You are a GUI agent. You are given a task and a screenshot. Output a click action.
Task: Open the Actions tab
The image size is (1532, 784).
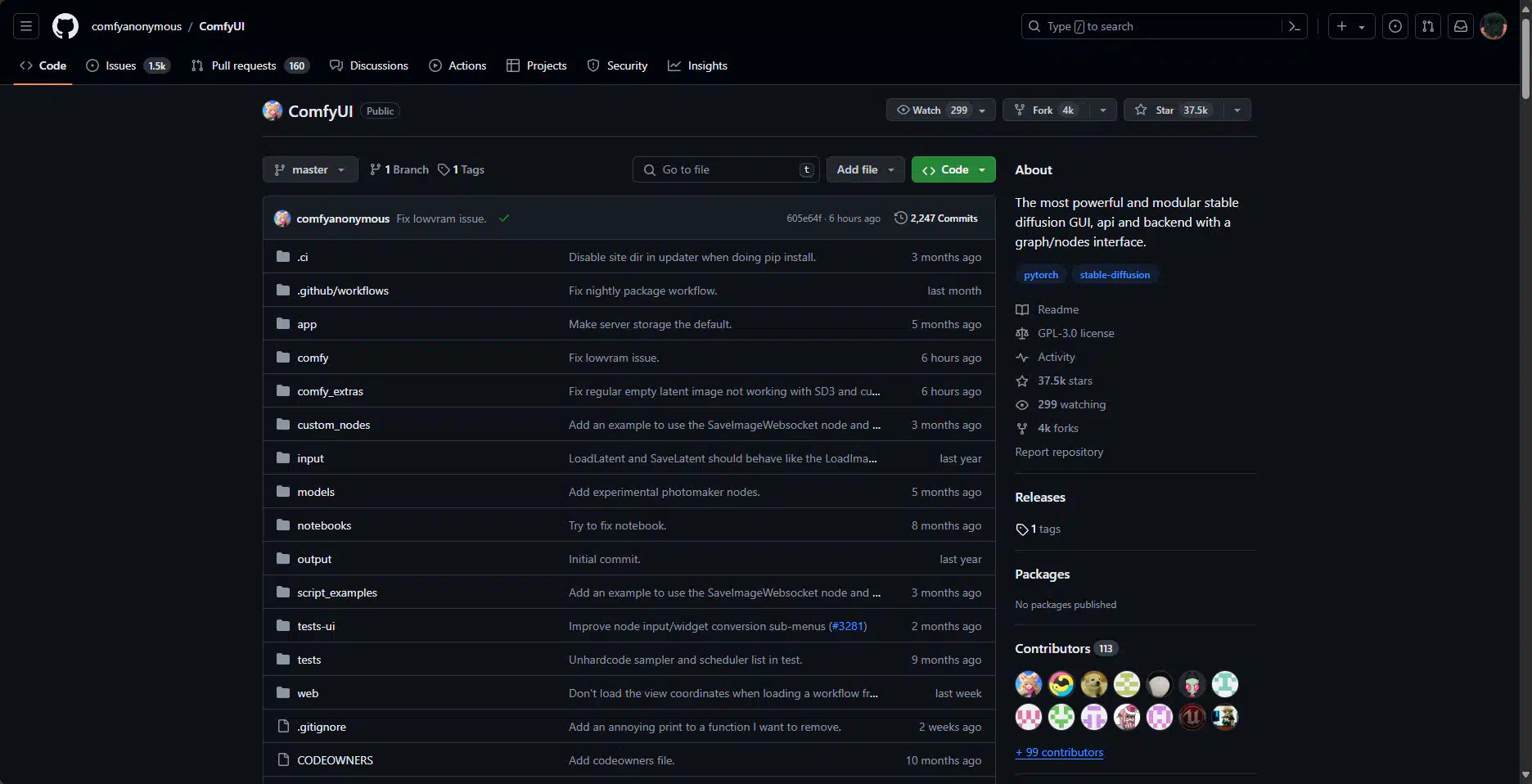pos(457,65)
